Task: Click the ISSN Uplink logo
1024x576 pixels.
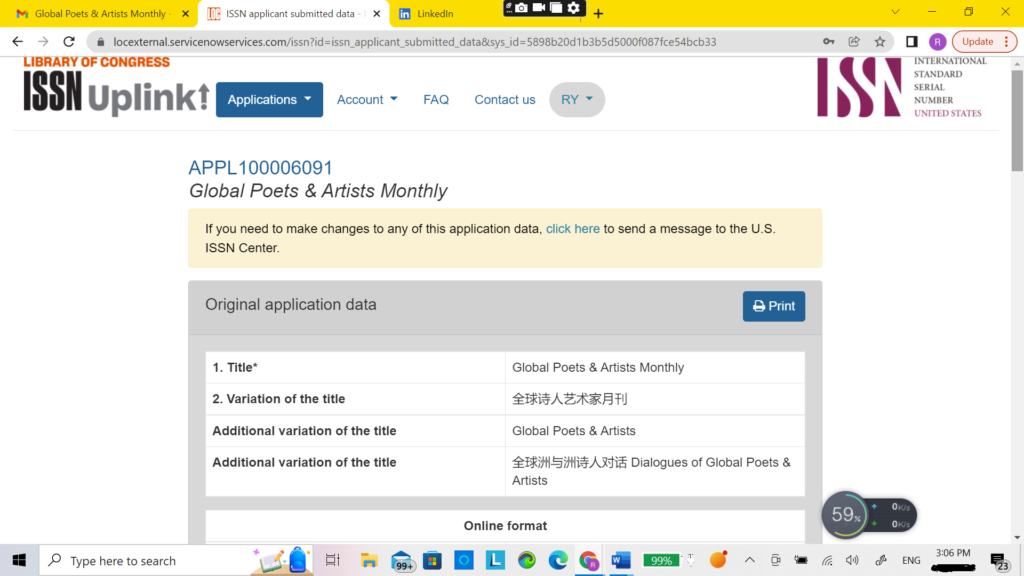Action: click(x=116, y=88)
